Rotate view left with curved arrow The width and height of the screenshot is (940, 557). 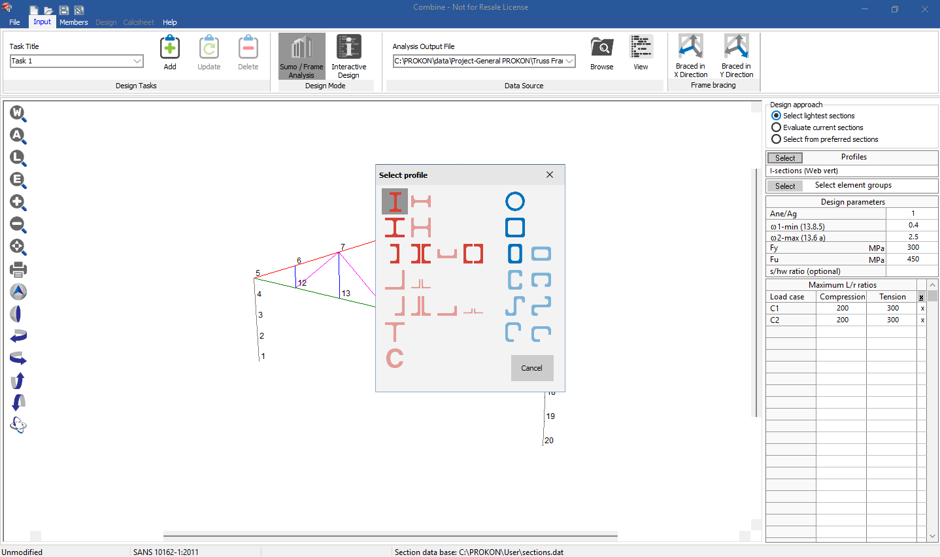[18, 336]
